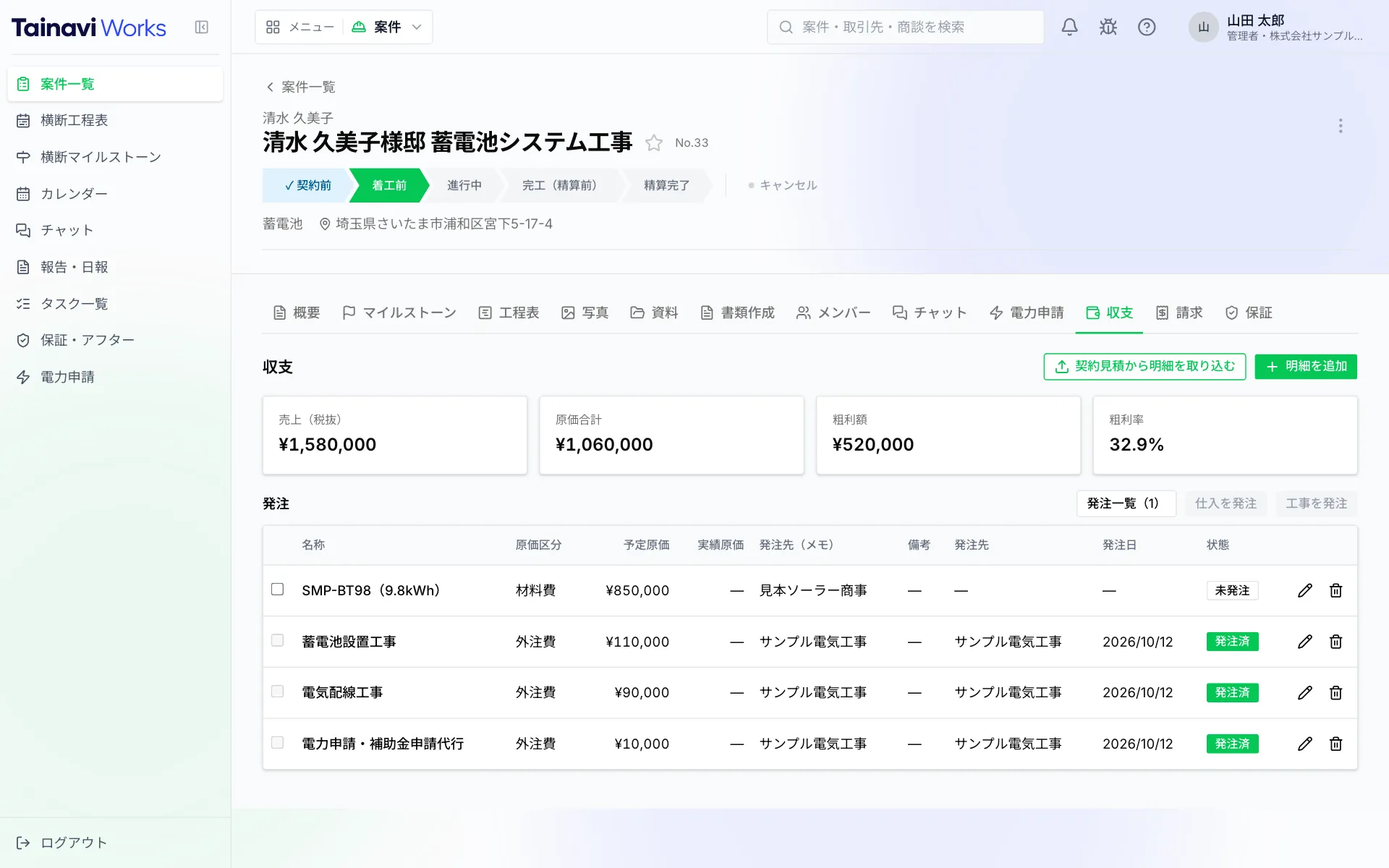Click 契約見積から明細を取り込む button
This screenshot has width=1389, height=868.
[x=1144, y=367]
